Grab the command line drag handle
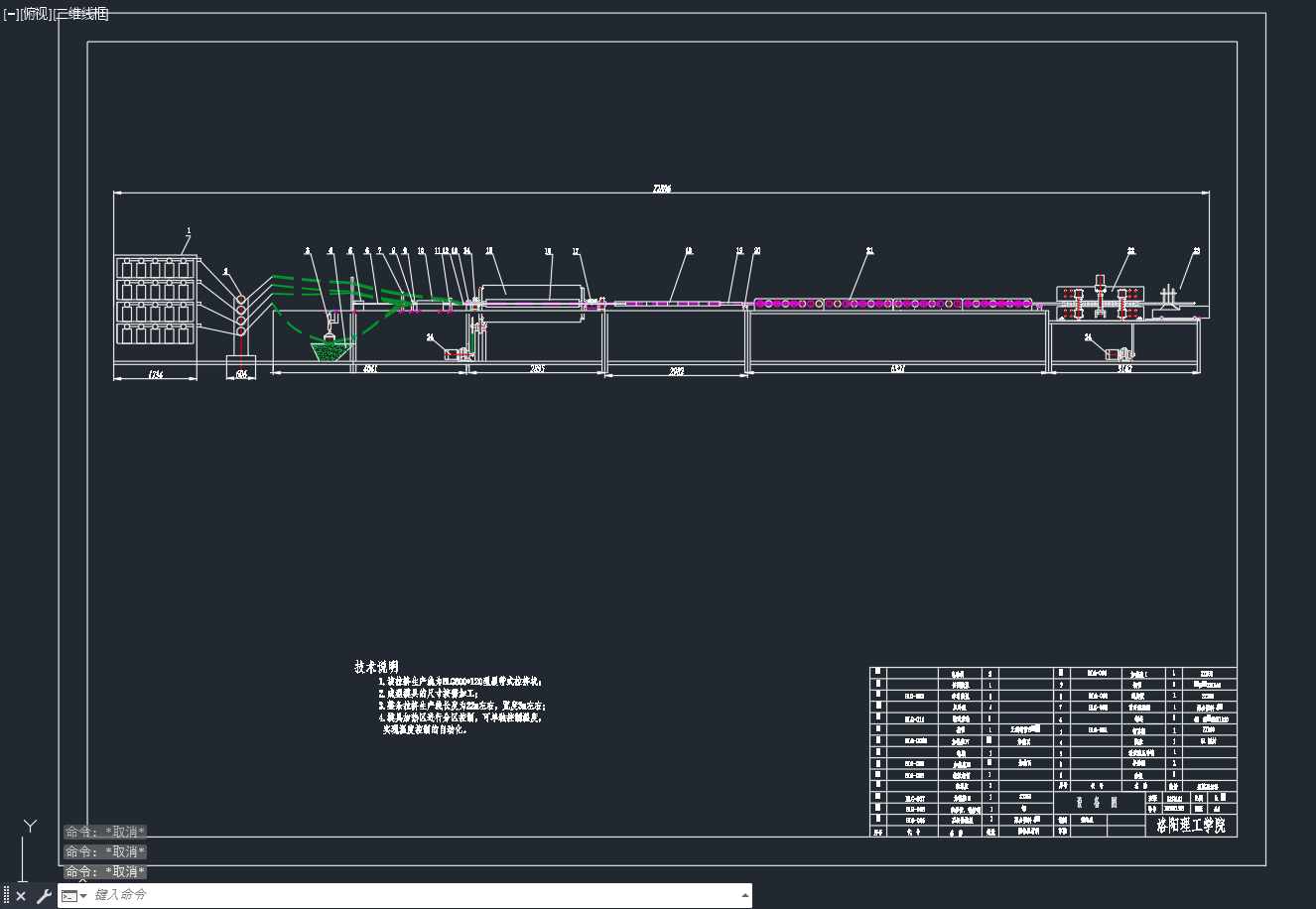Viewport: 1316px width, 909px height. (6, 896)
